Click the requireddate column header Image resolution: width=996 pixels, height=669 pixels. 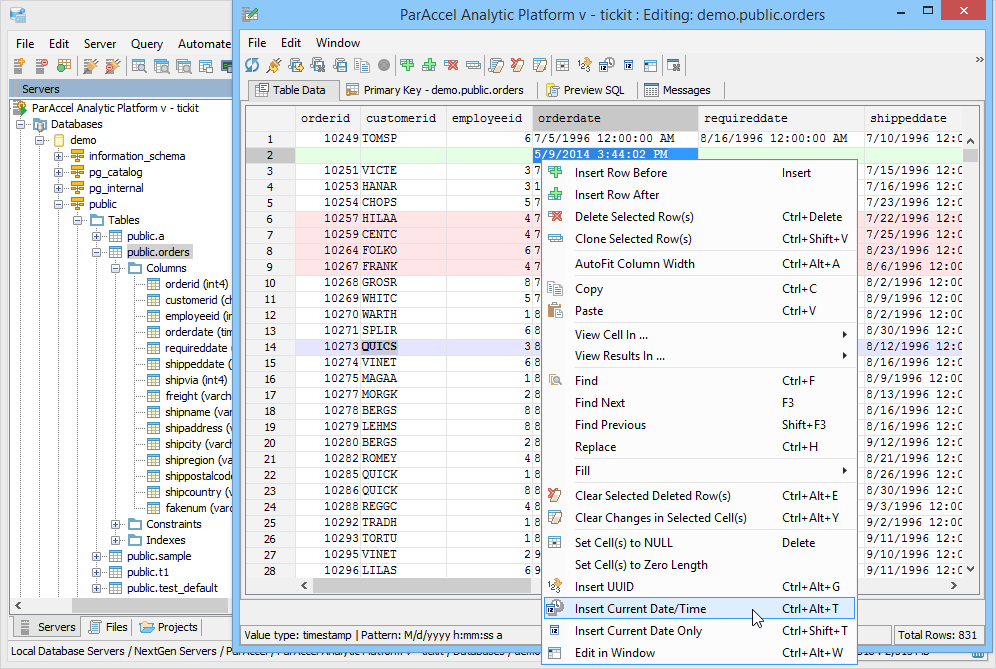click(x=781, y=118)
